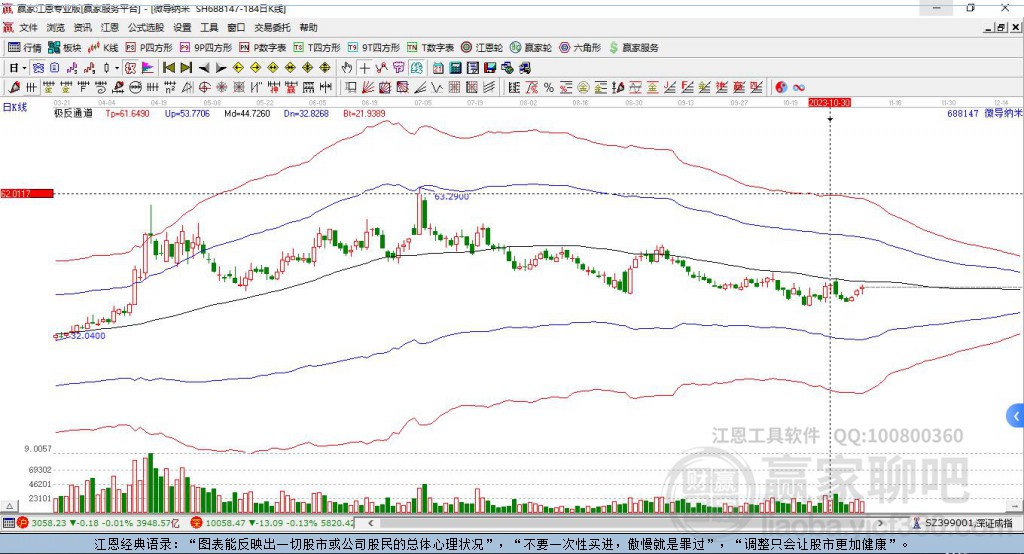Open the 9T四方形 tool
This screenshot has height=554, width=1024.
click(x=374, y=48)
